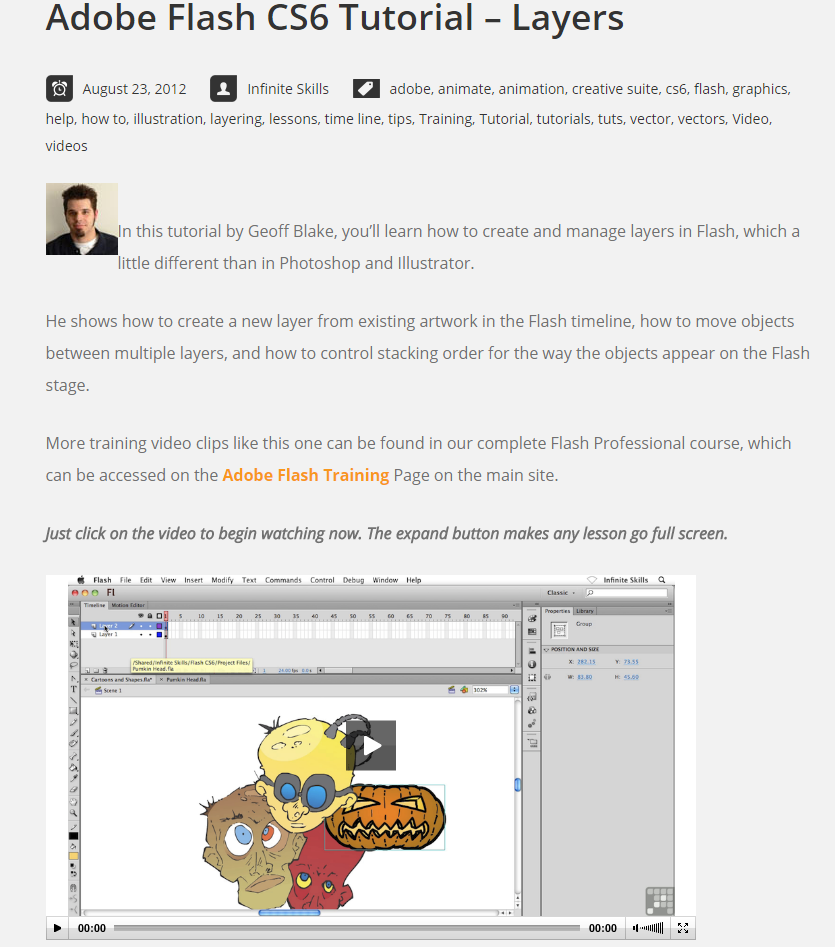Toggle outline mode for Layer 1
835x947 pixels.
pos(157,635)
